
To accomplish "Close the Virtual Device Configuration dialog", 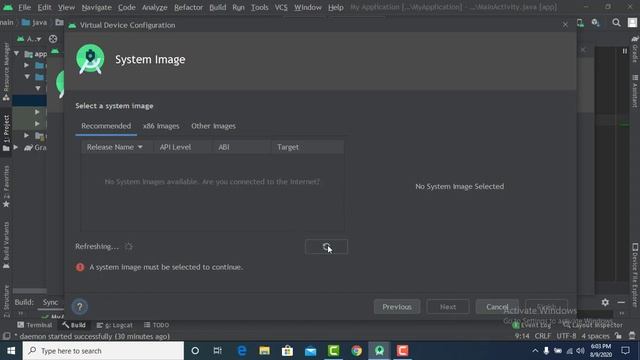I will pyautogui.click(x=565, y=25).
